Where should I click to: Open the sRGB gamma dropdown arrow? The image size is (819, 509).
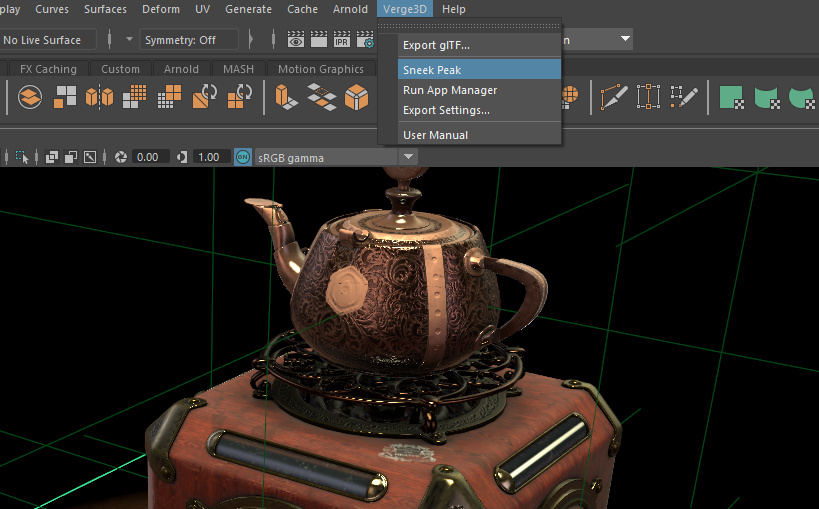[x=408, y=157]
